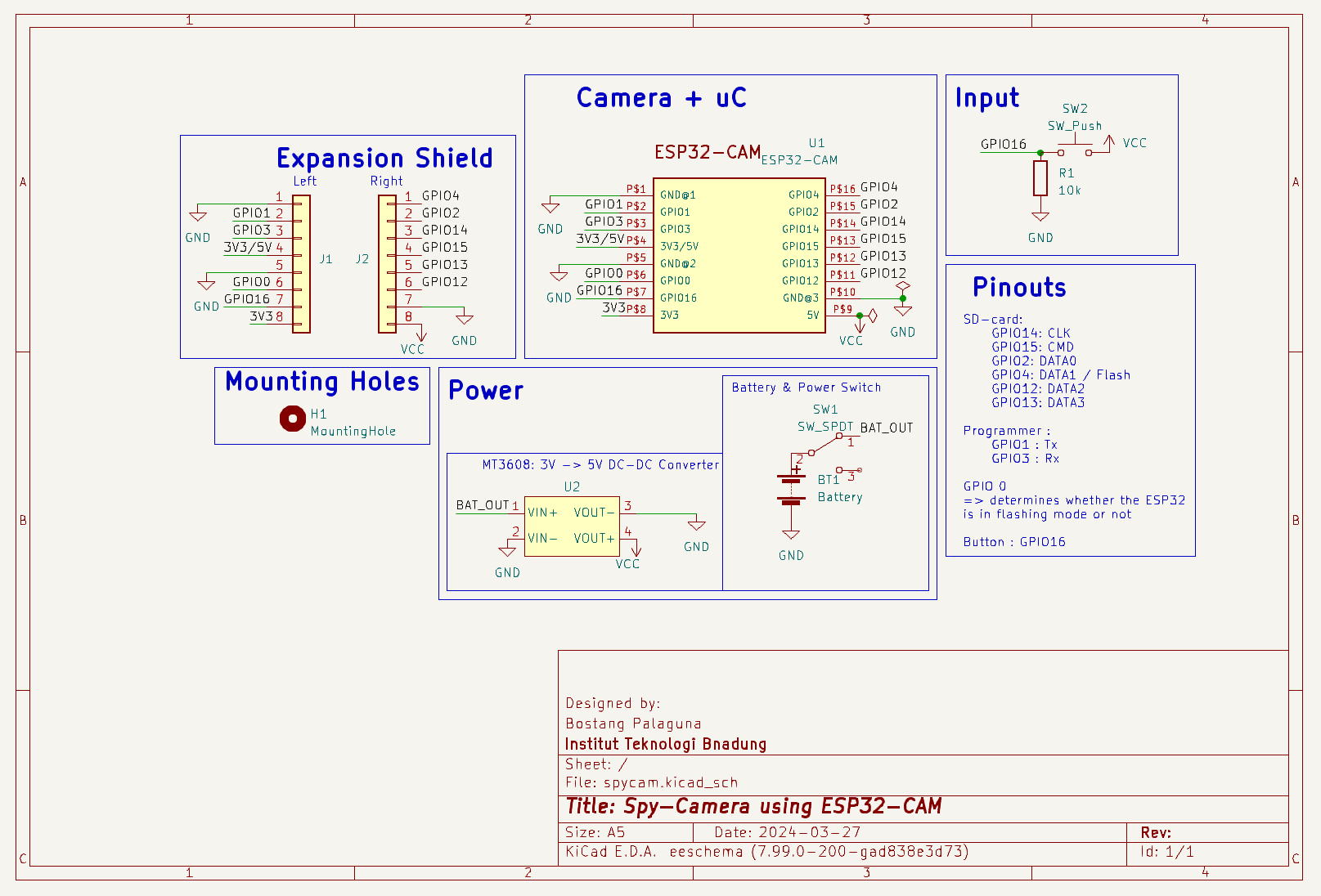Click the '10k' resistor value
Image resolution: width=1321 pixels, height=896 pixels.
[1070, 190]
